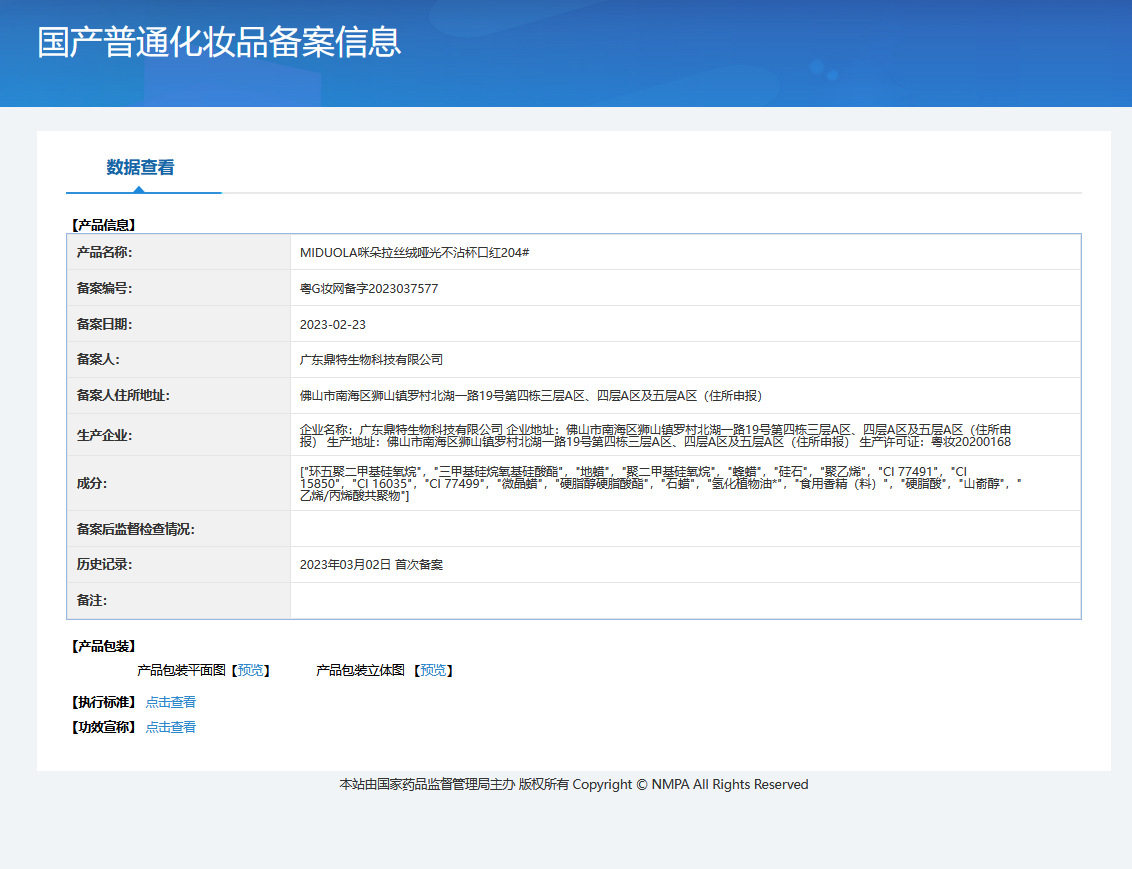The width and height of the screenshot is (1132, 869).
Task: Click the 历史记录 label cell
Action: [x=179, y=564]
